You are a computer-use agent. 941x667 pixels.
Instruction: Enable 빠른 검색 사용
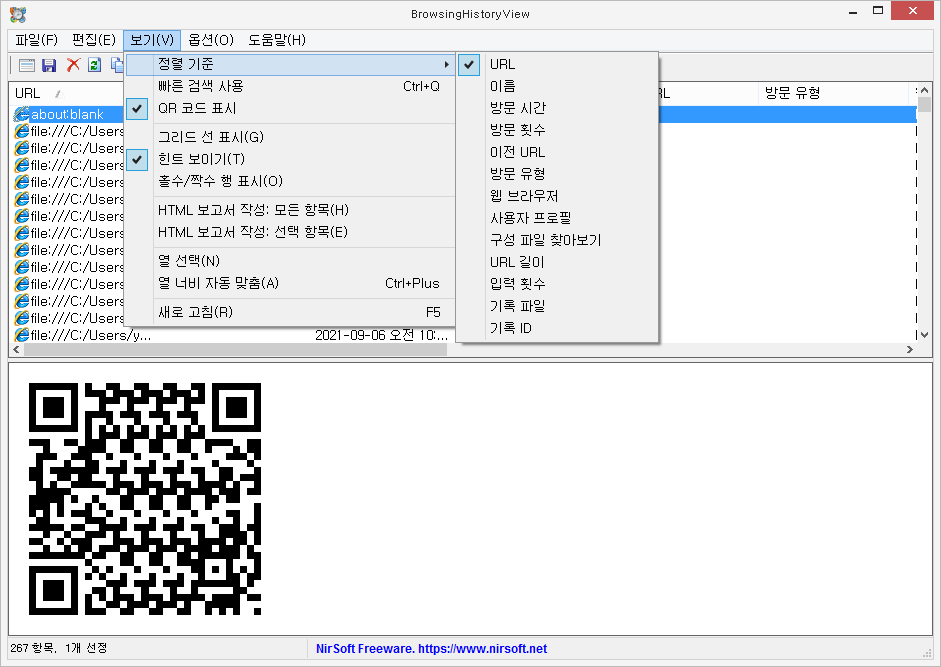[x=290, y=86]
